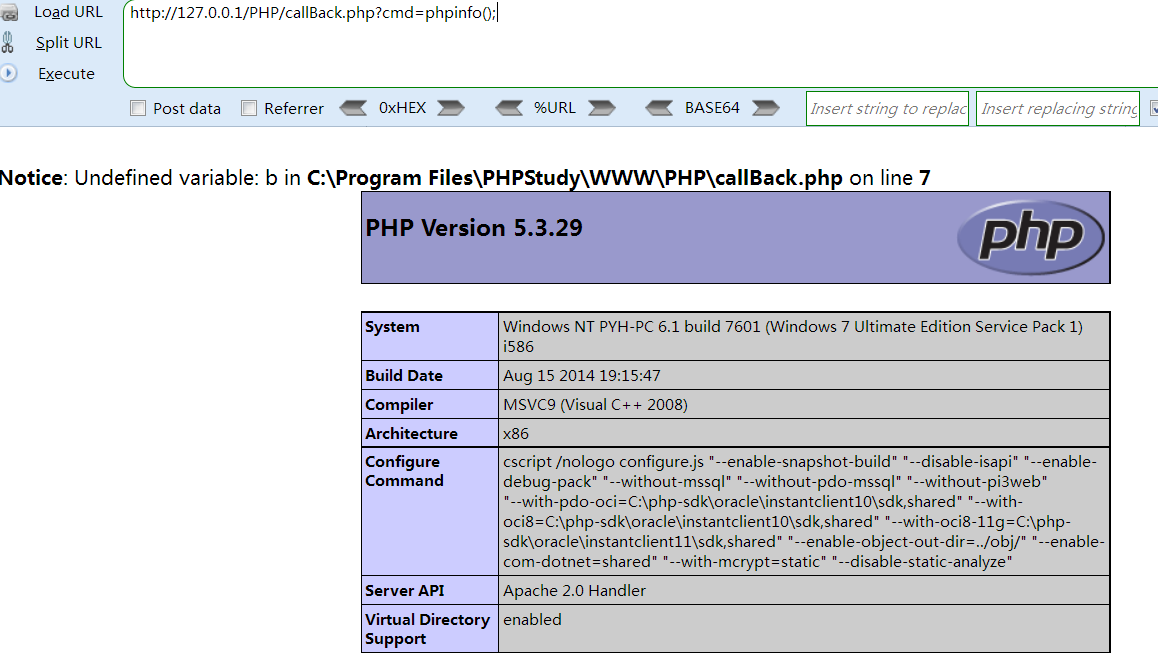
Task: Click the Load URL button
Action: [x=68, y=13]
